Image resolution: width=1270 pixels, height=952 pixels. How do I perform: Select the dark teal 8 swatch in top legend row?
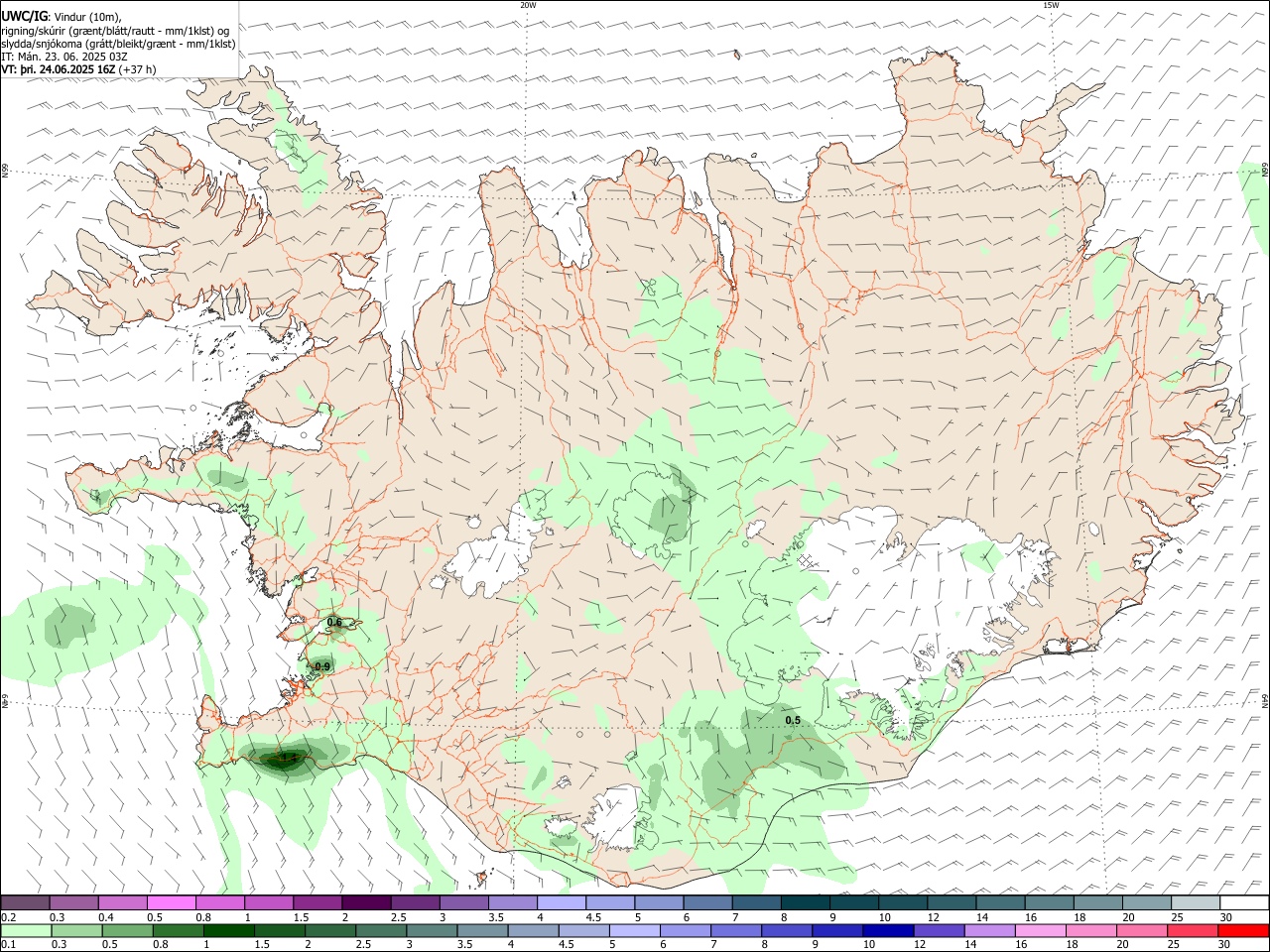[805, 903]
